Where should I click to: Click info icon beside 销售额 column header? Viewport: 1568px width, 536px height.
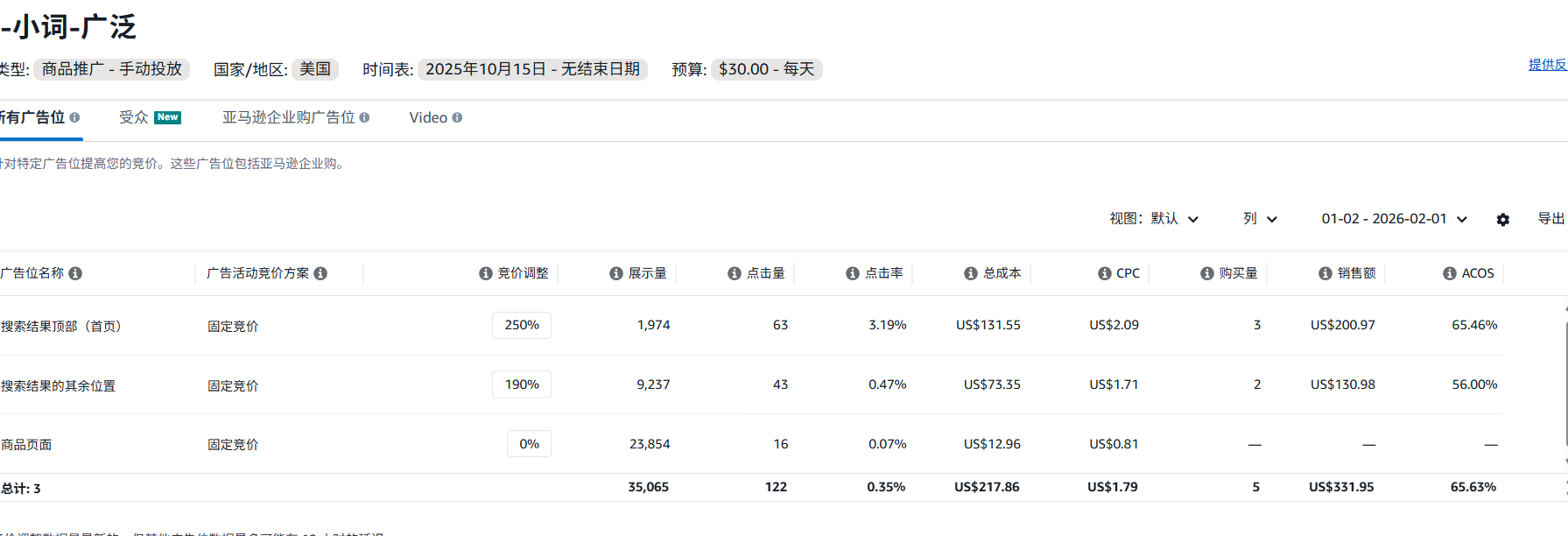click(1325, 273)
